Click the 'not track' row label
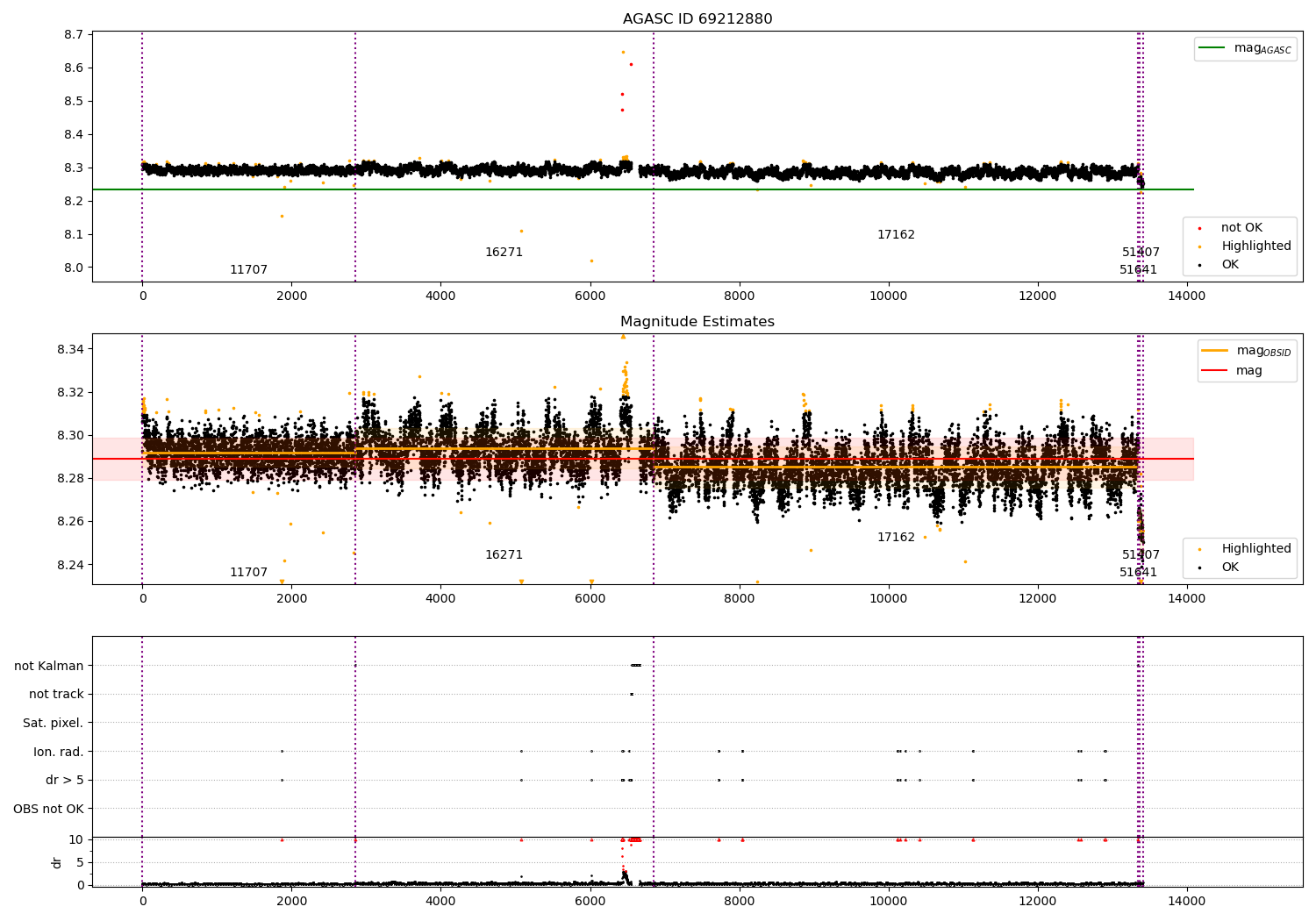 [56, 694]
